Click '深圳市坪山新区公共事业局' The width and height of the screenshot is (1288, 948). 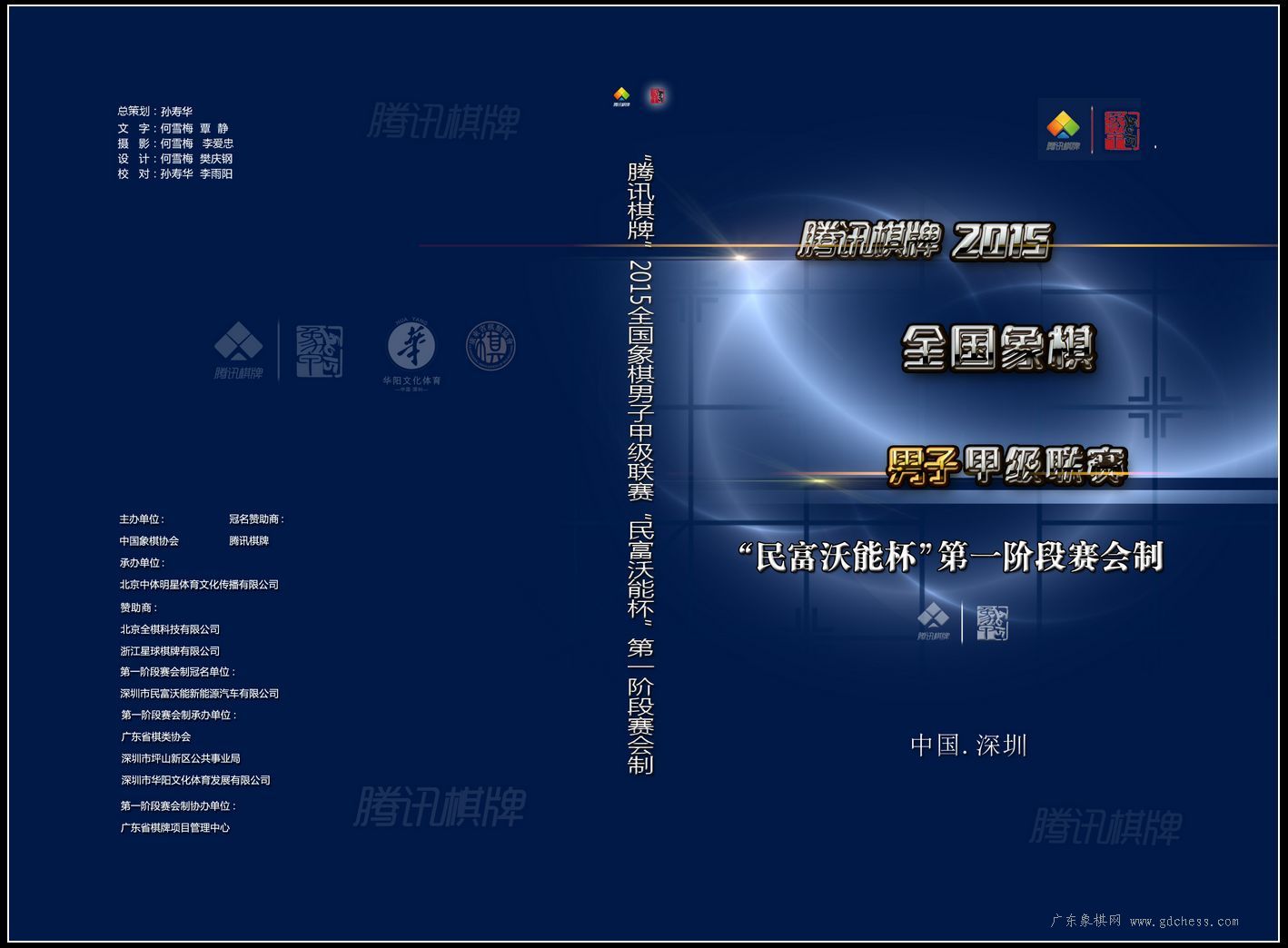tap(181, 759)
